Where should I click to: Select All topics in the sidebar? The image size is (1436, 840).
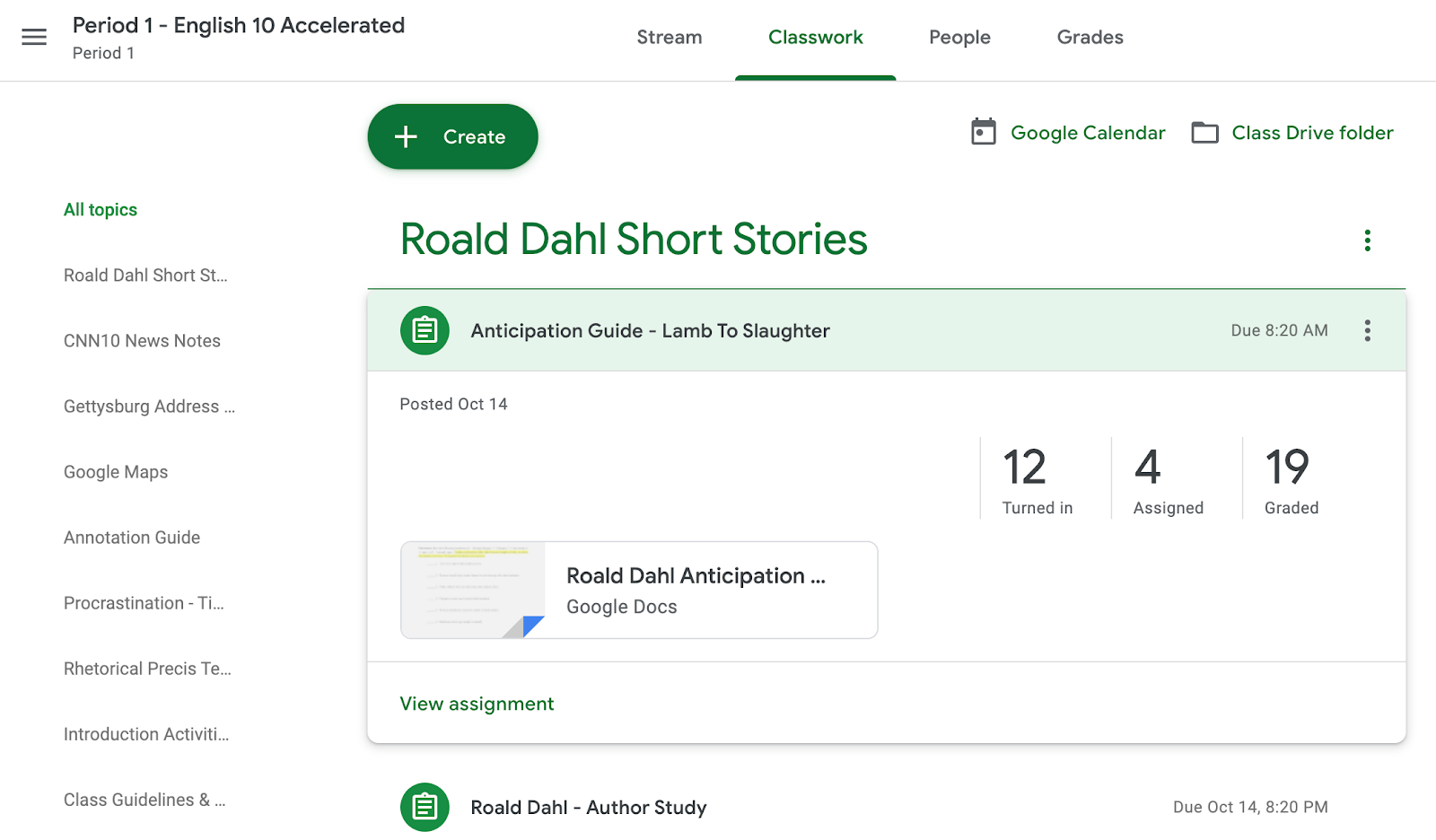click(x=100, y=209)
